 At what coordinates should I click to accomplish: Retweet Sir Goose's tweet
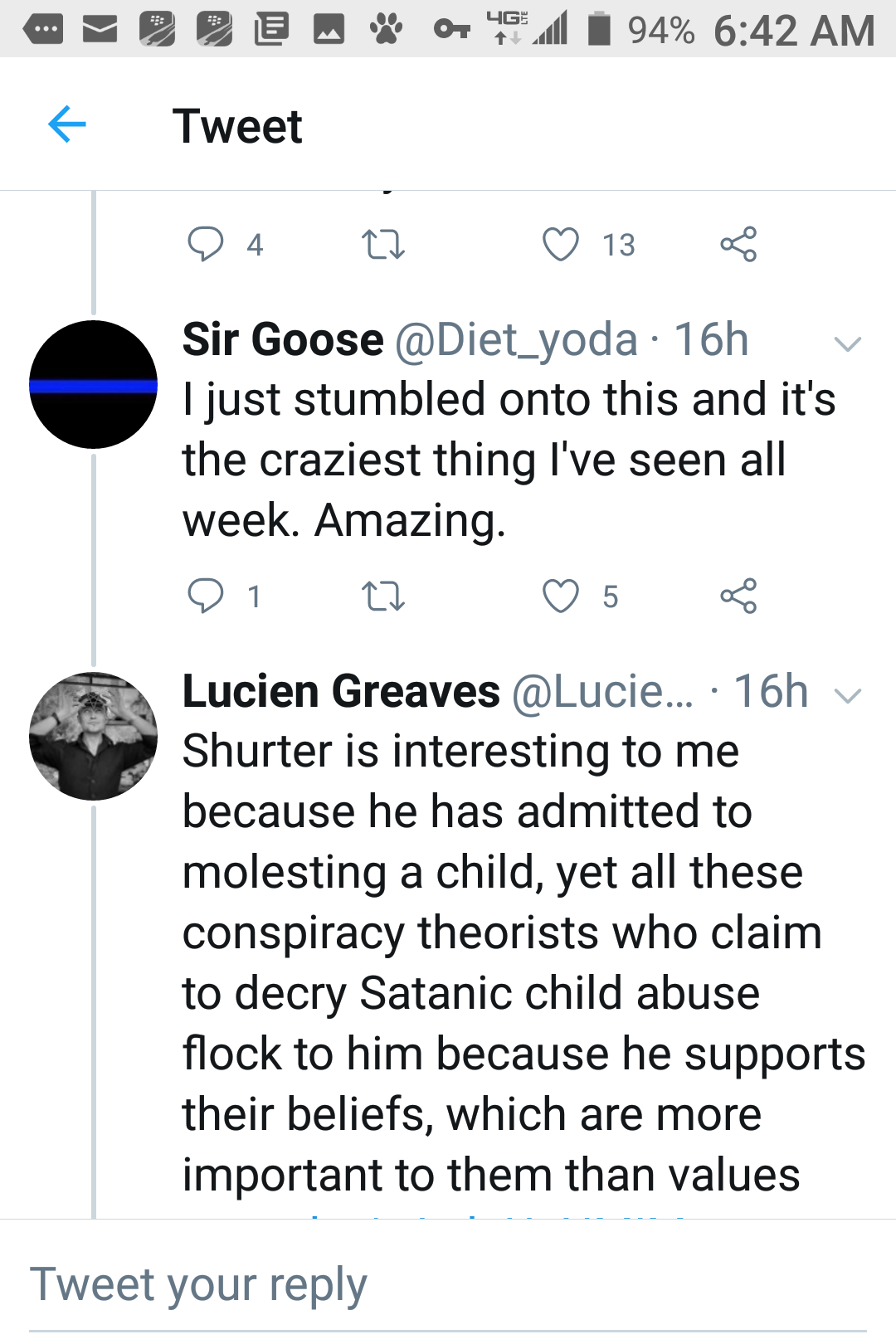383,596
